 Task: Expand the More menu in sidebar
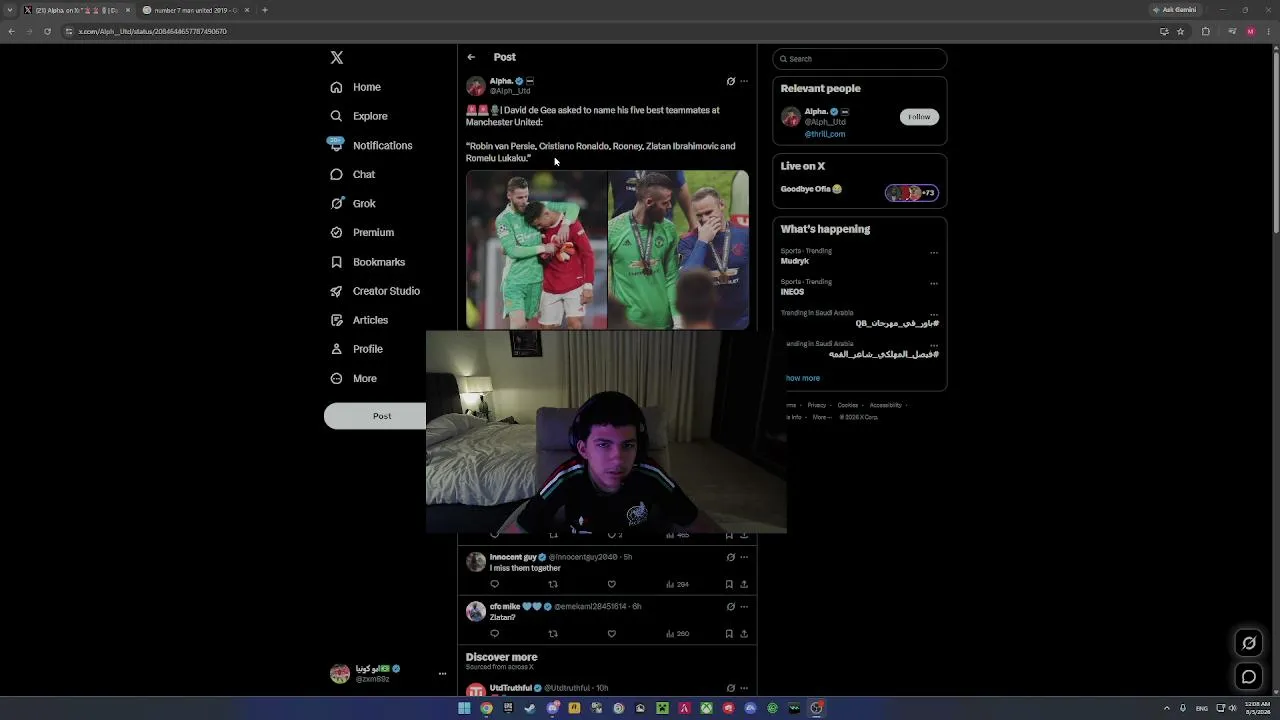pos(354,379)
